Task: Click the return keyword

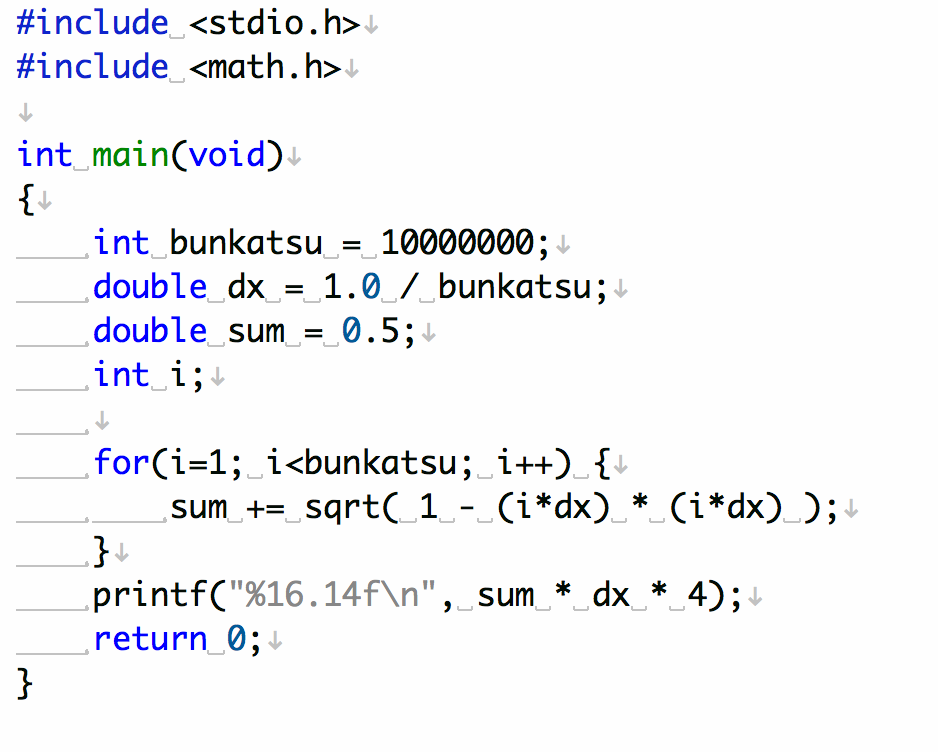Action: click(151, 639)
